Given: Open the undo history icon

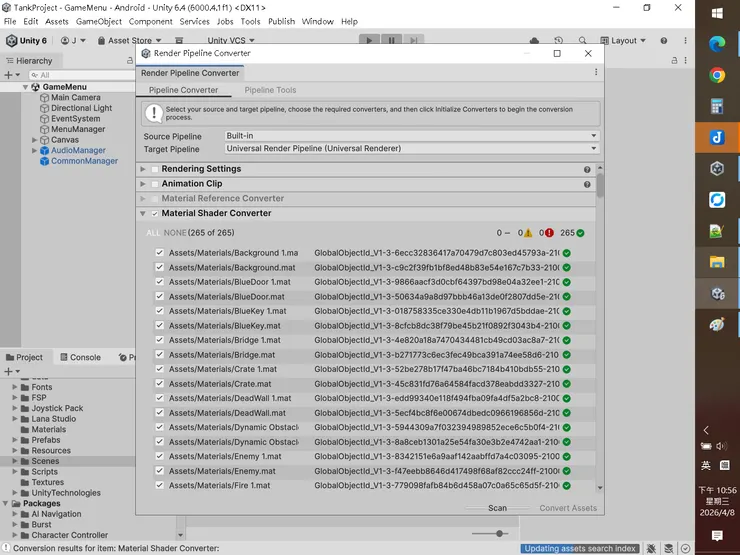Looking at the screenshot, I should tap(559, 41).
